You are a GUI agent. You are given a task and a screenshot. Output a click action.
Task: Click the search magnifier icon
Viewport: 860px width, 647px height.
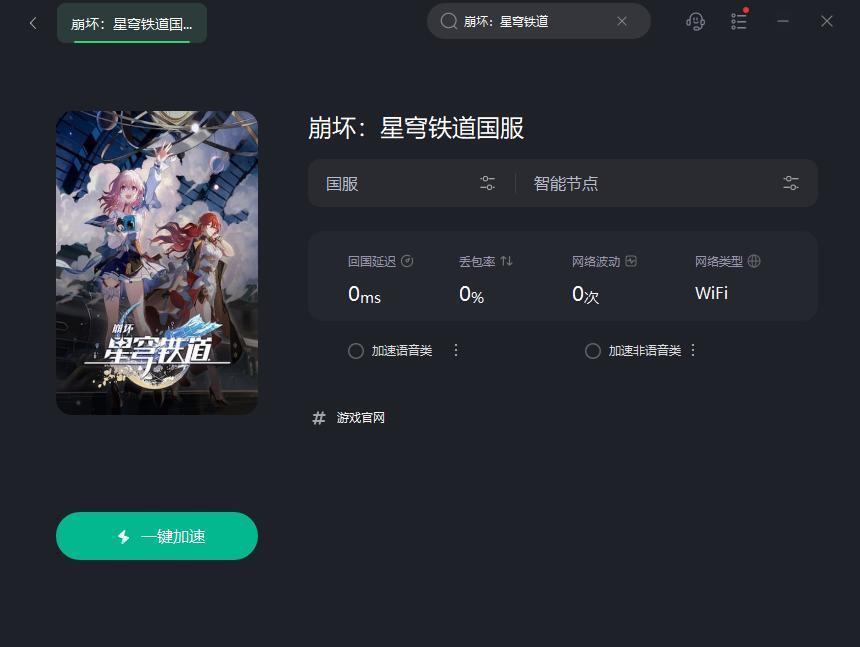pos(449,21)
